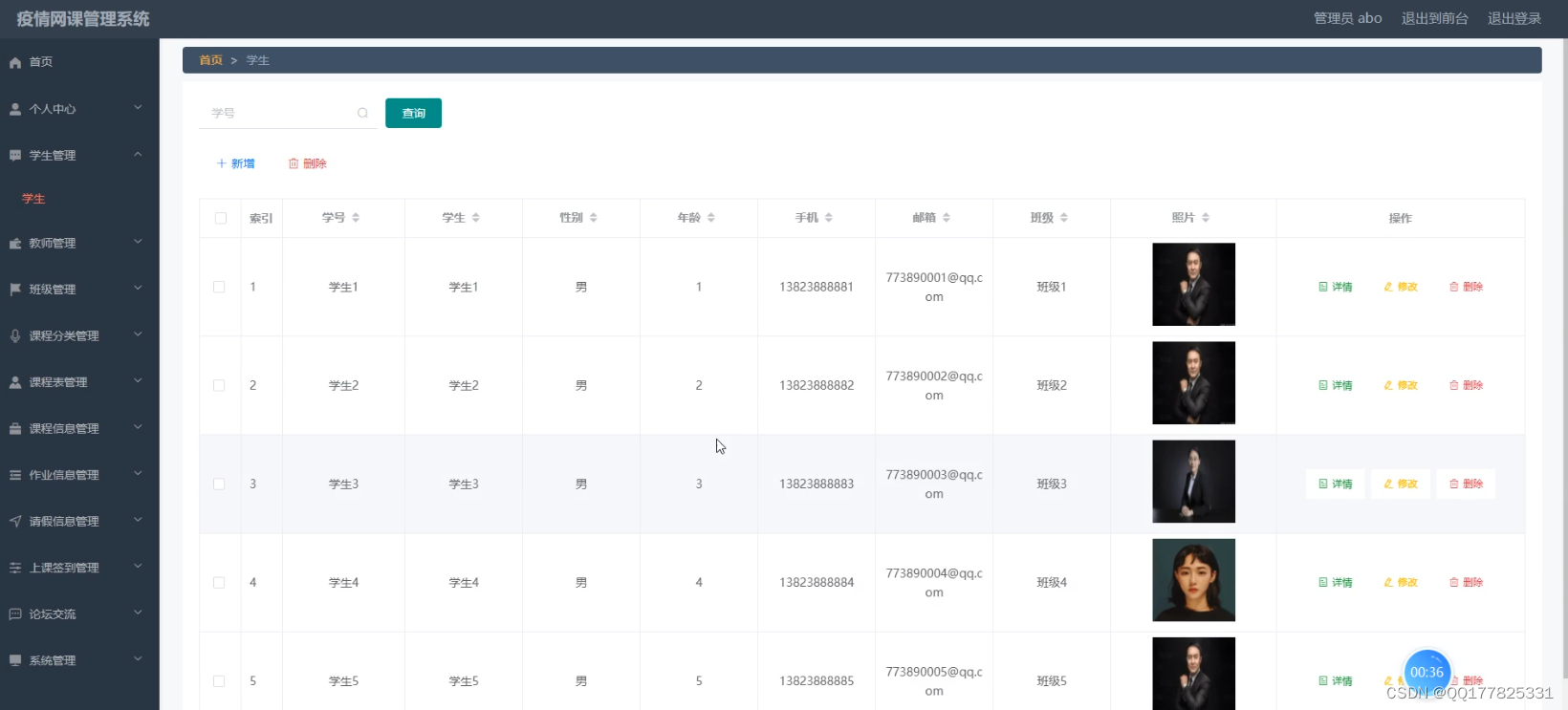
Task: Click 退出登录 in top bar
Action: pyautogui.click(x=1514, y=18)
